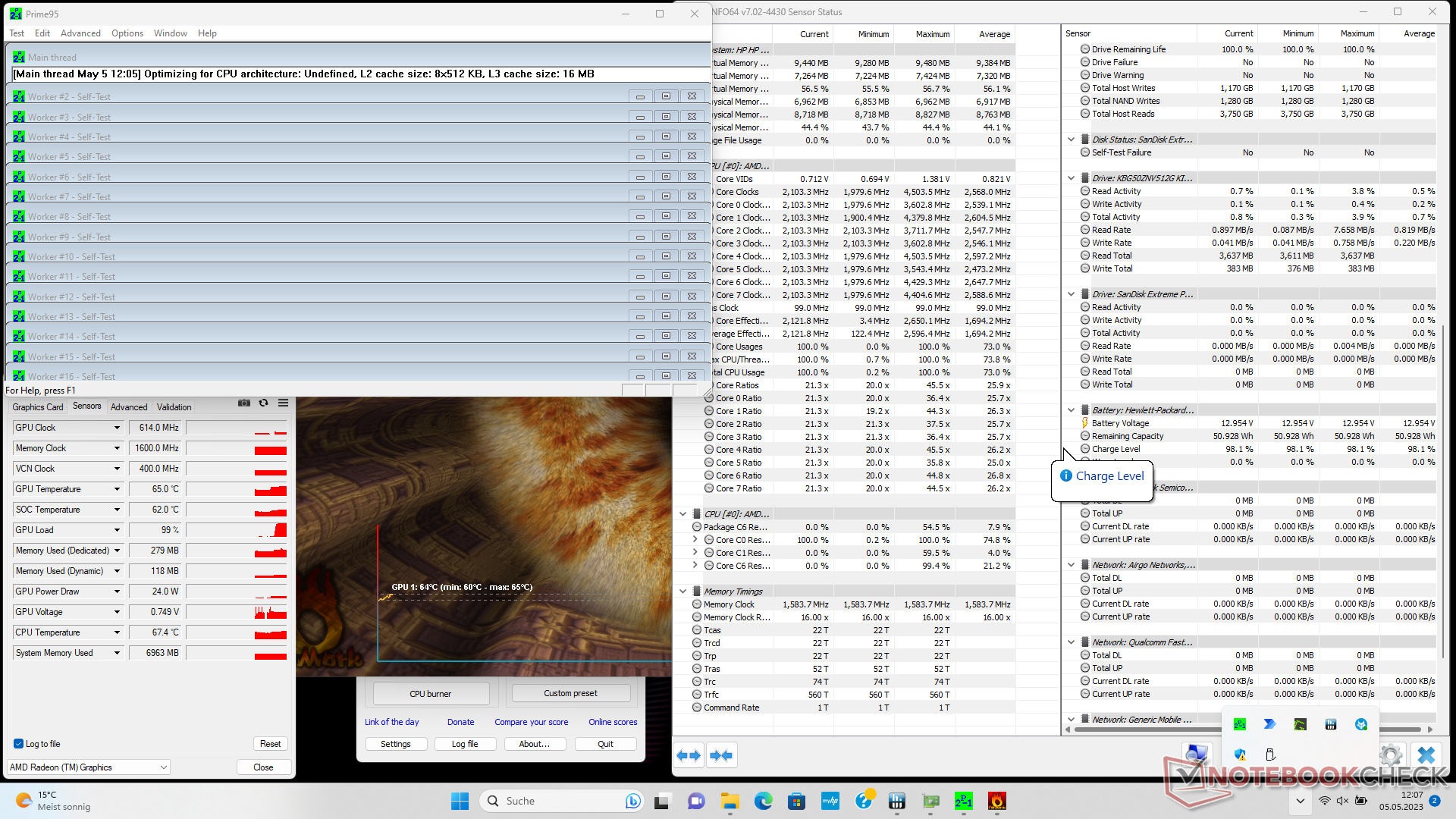Close Worker #9 Self-Test child window
Screen dimensions: 1456x819
tap(692, 237)
